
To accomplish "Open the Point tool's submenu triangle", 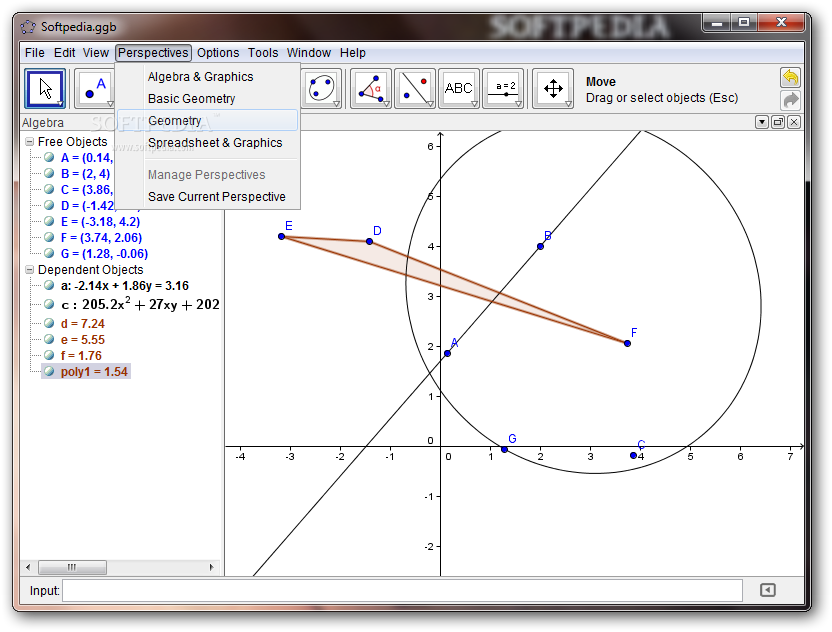I will (x=110, y=104).
